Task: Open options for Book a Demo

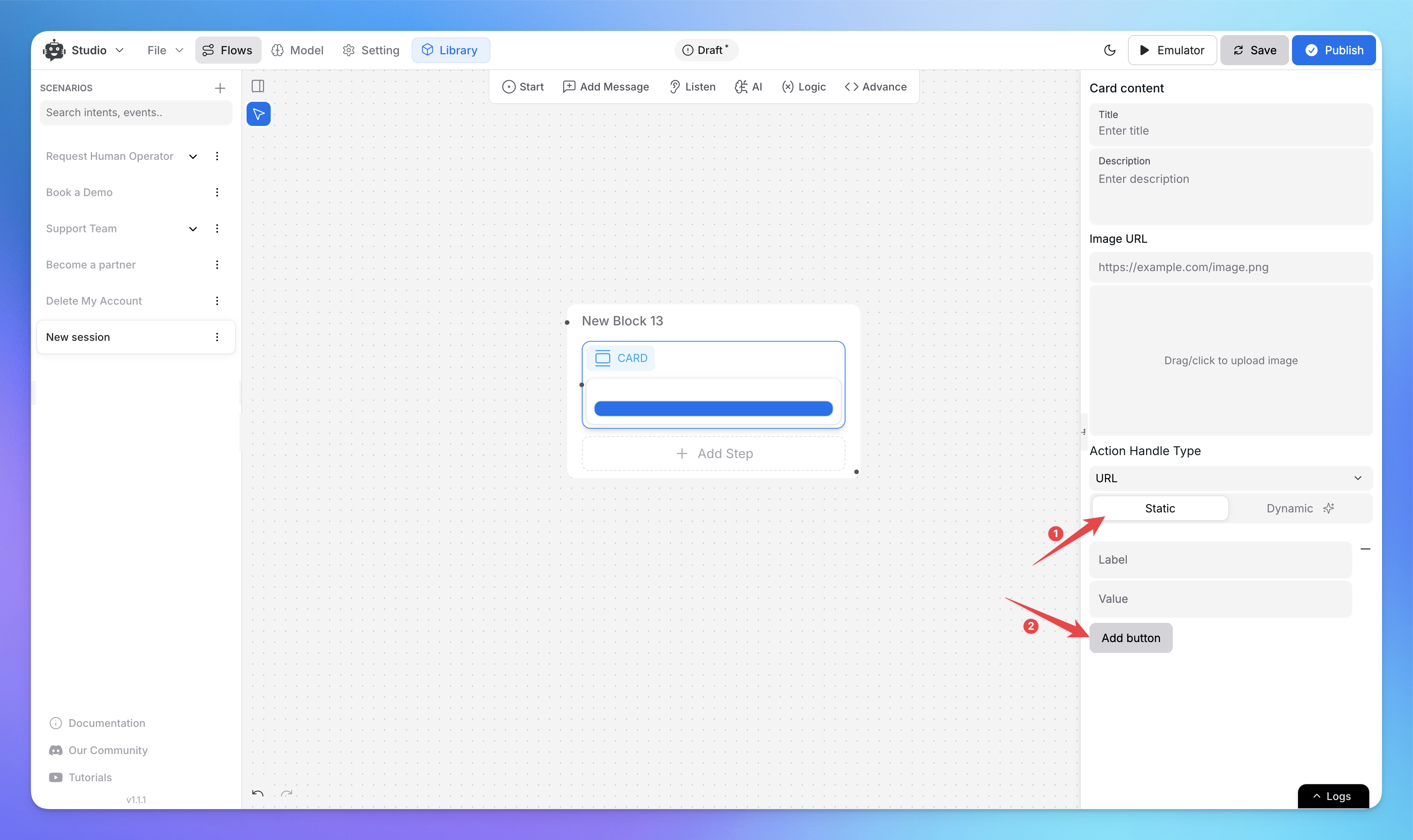Action: (217, 192)
